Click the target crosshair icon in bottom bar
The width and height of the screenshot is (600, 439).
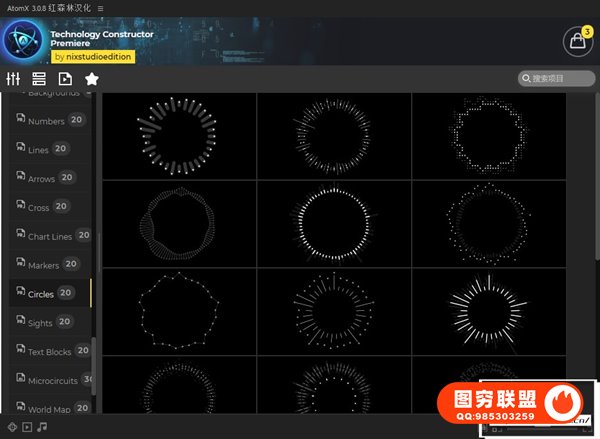12,427
